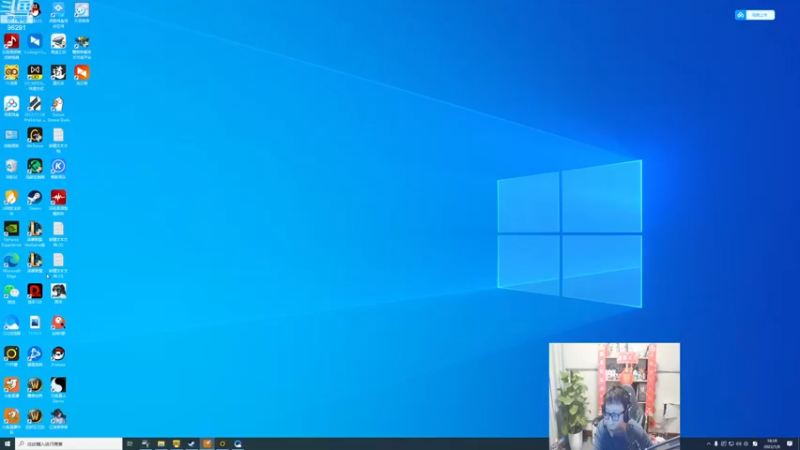The width and height of the screenshot is (800, 450).
Task: Open the orange square icon in top rows
Action: pyautogui.click(x=82, y=72)
